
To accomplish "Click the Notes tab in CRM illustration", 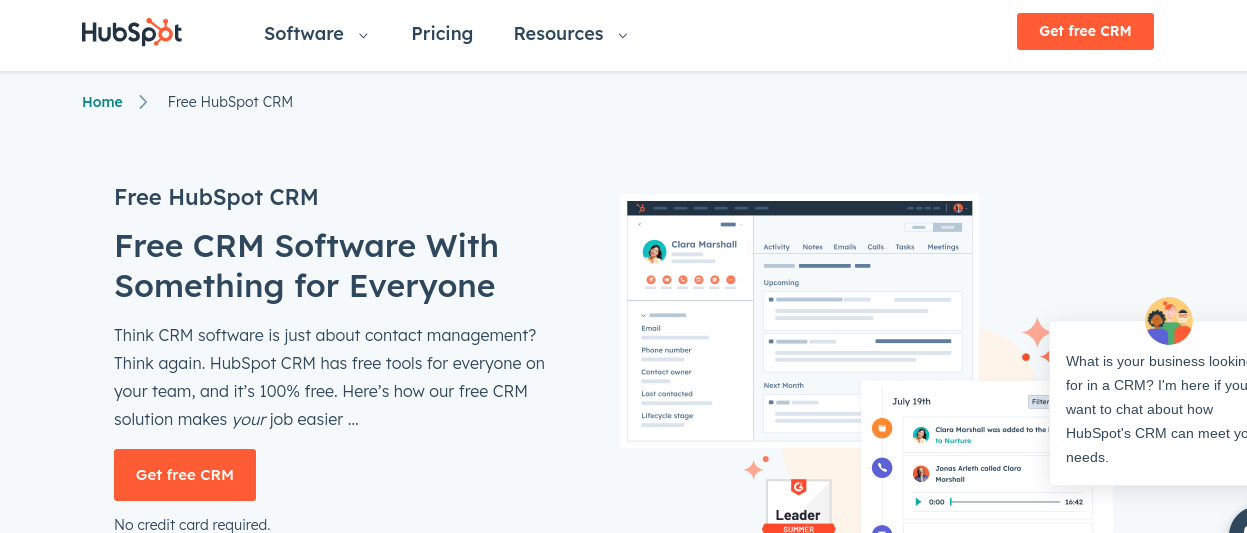I will coord(812,247).
